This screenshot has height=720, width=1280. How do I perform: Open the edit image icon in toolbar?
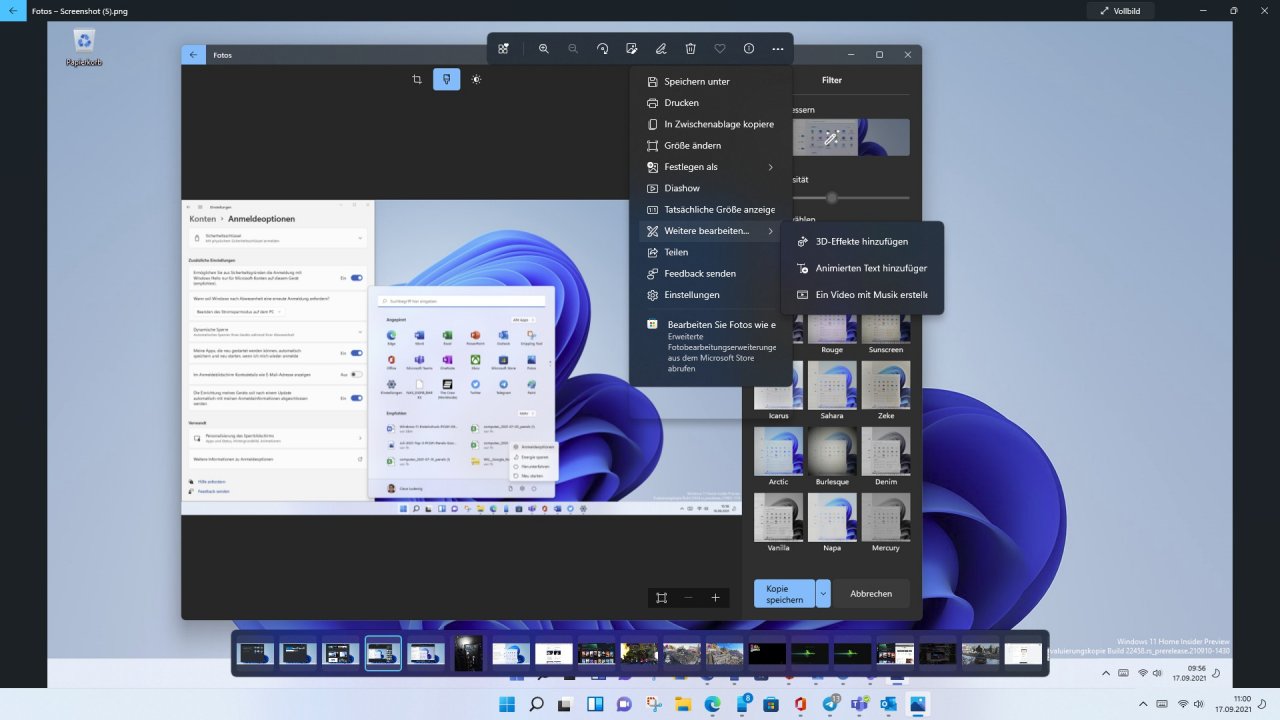(631, 48)
